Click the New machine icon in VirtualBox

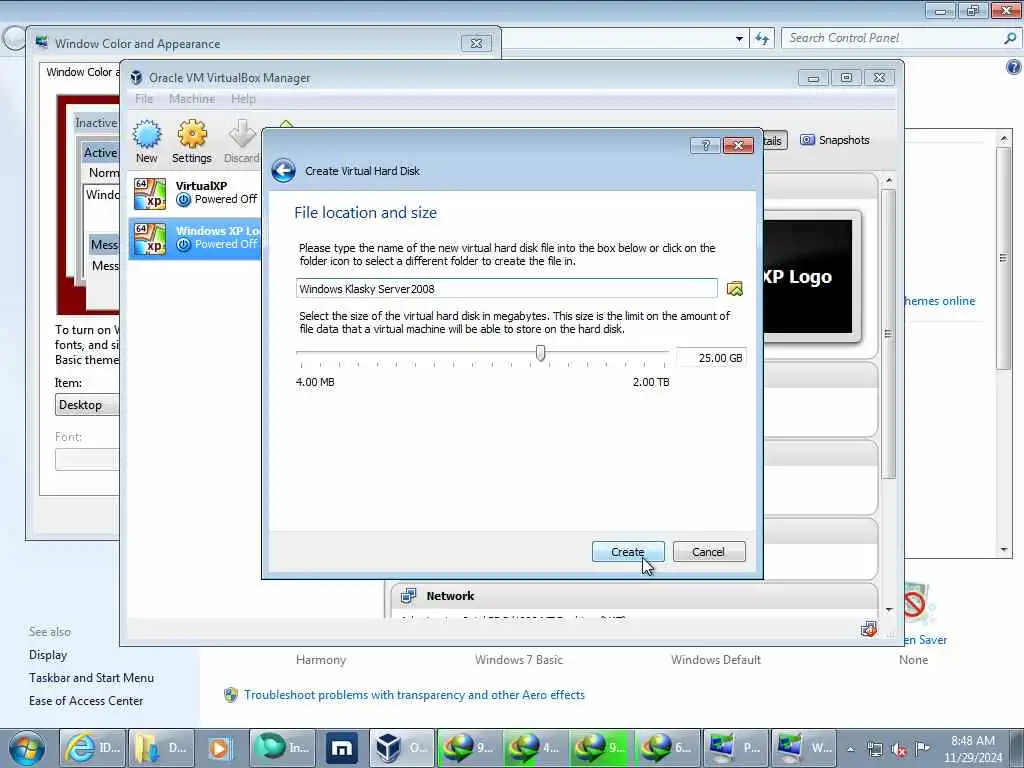click(147, 141)
